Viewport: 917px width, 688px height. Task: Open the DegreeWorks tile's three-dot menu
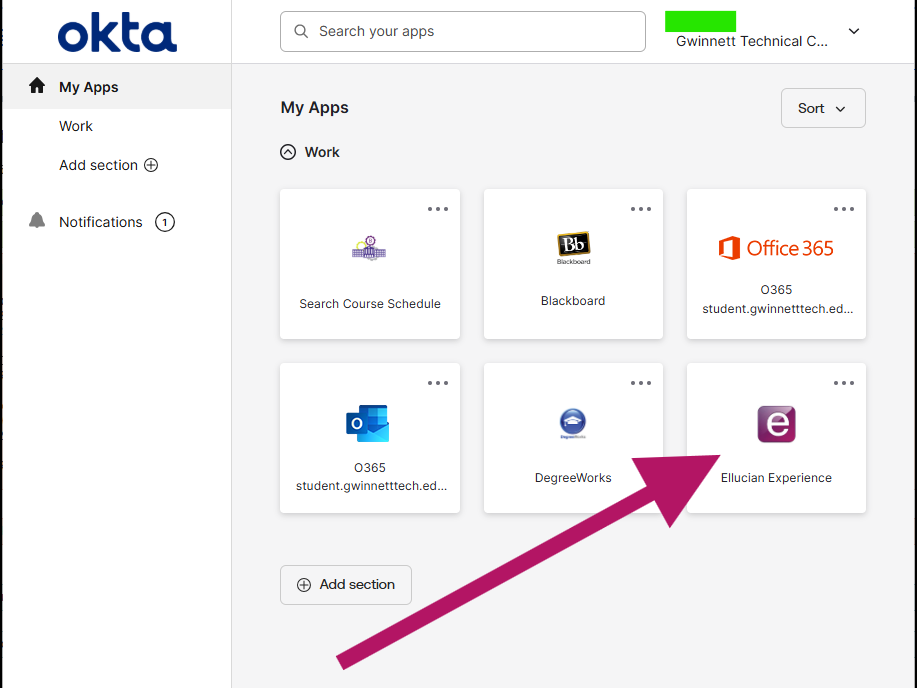click(x=641, y=383)
